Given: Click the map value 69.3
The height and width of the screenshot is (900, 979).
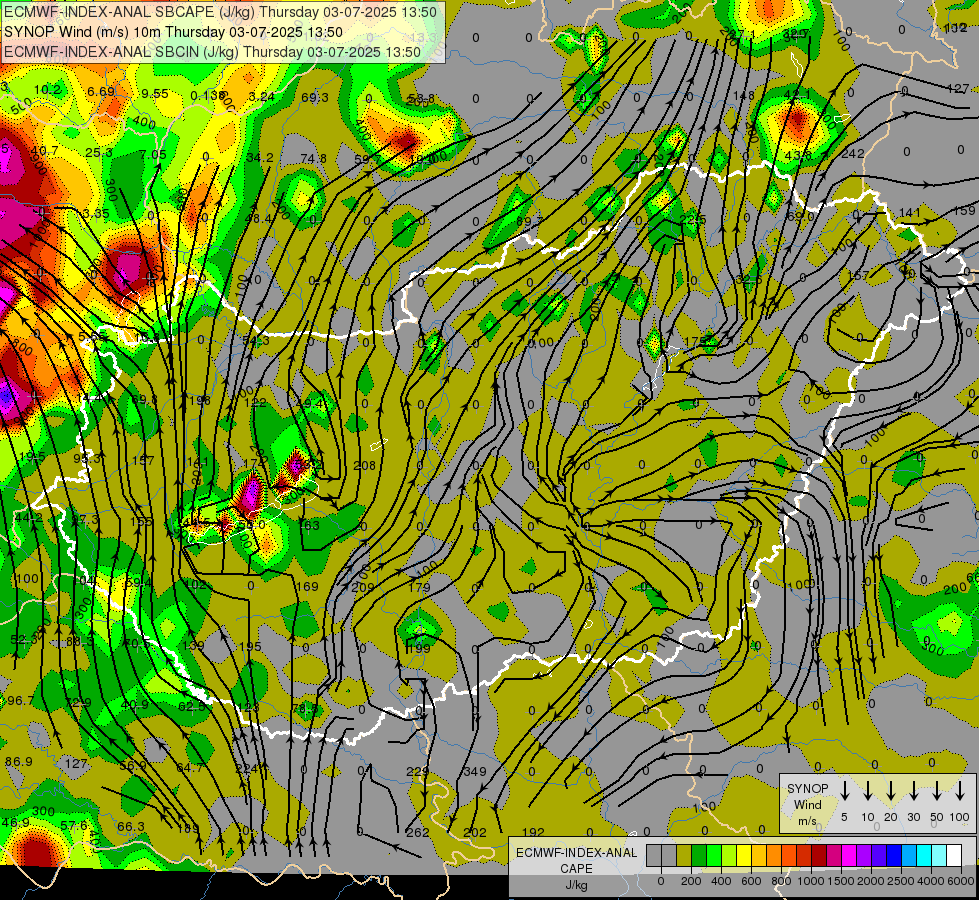Looking at the screenshot, I should [315, 97].
